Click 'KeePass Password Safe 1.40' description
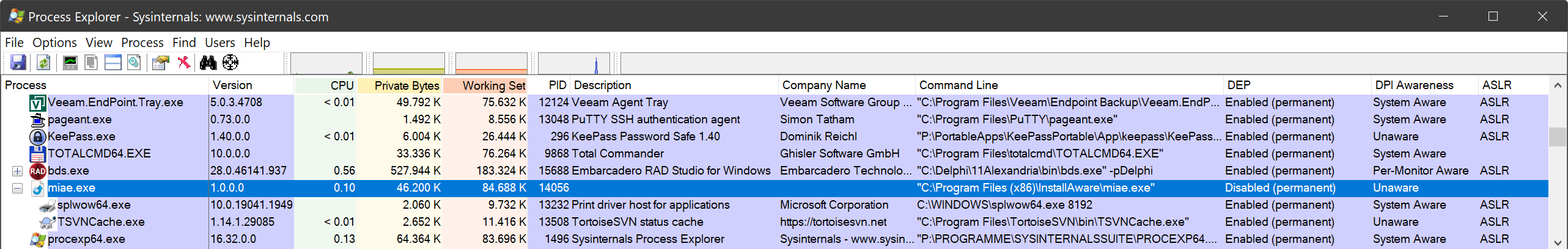This screenshot has width=1568, height=249. 646,137
